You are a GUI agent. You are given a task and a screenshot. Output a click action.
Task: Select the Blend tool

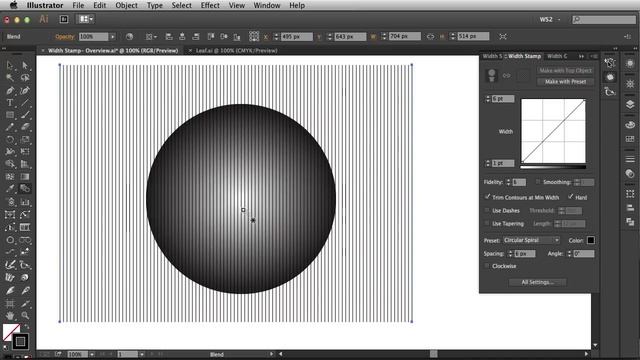coord(25,189)
